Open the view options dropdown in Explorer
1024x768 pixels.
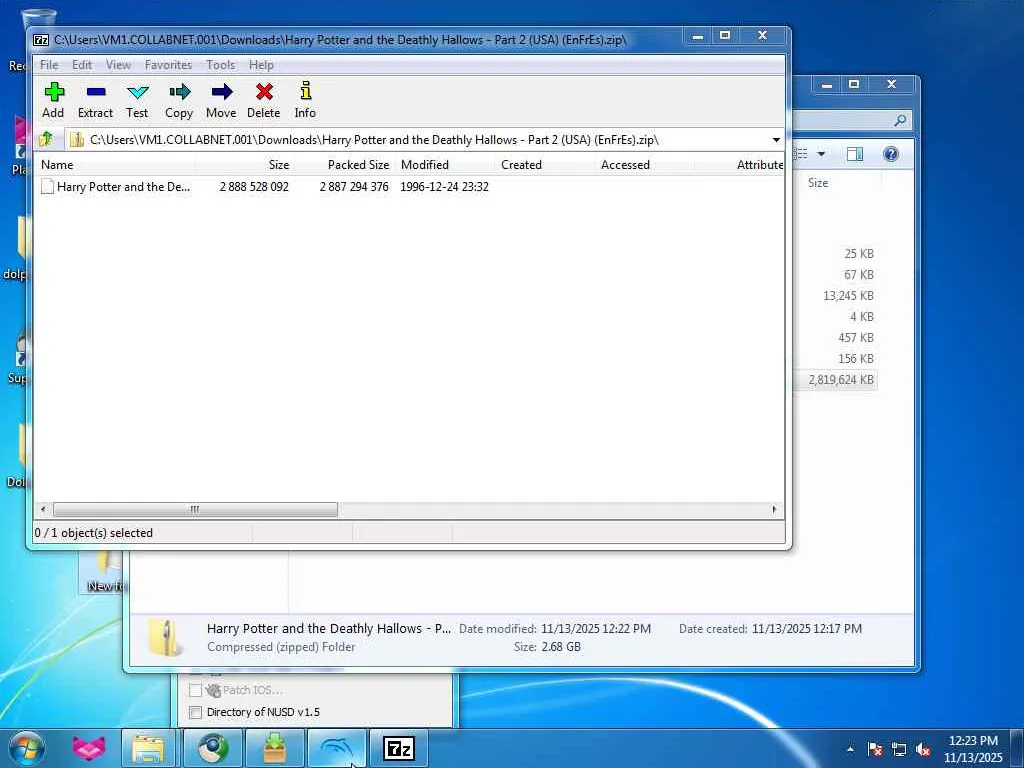[x=821, y=154]
